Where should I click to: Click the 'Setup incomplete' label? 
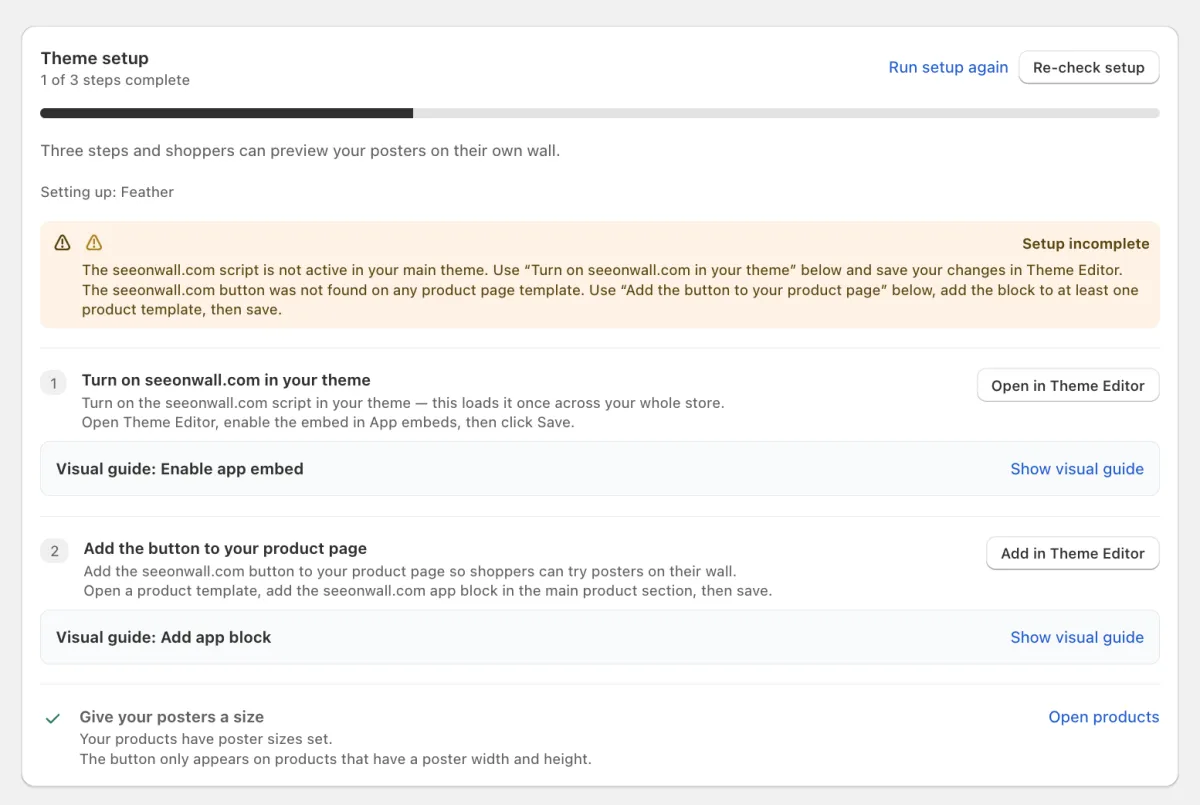(x=1085, y=243)
